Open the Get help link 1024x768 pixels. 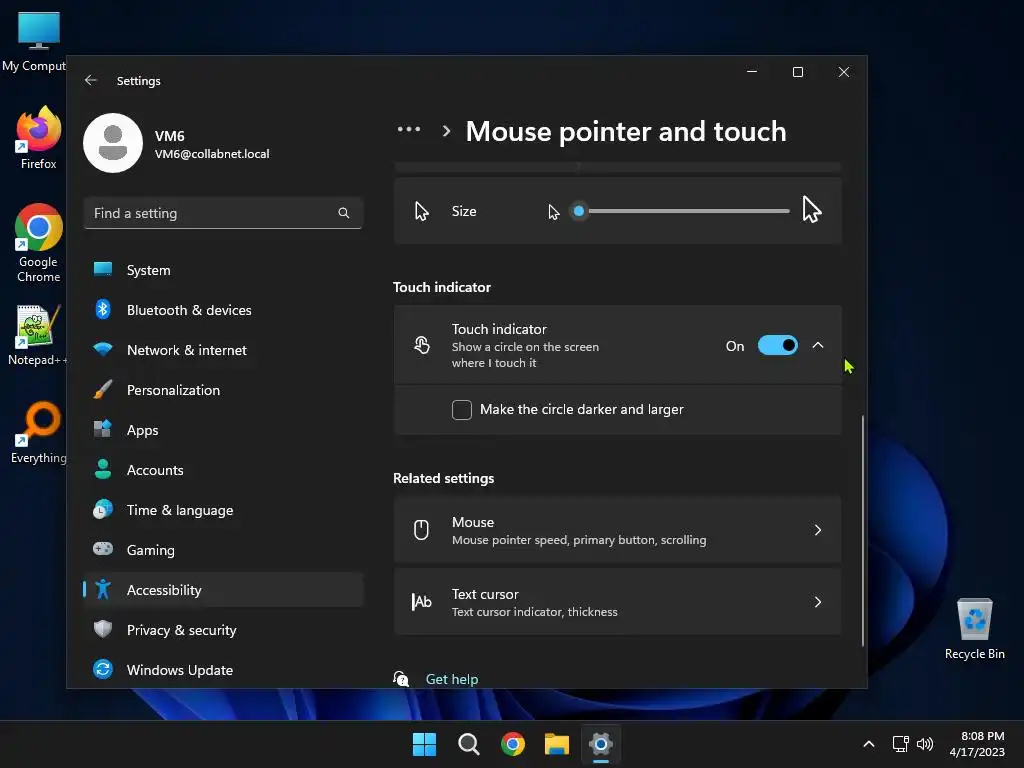[x=451, y=679]
